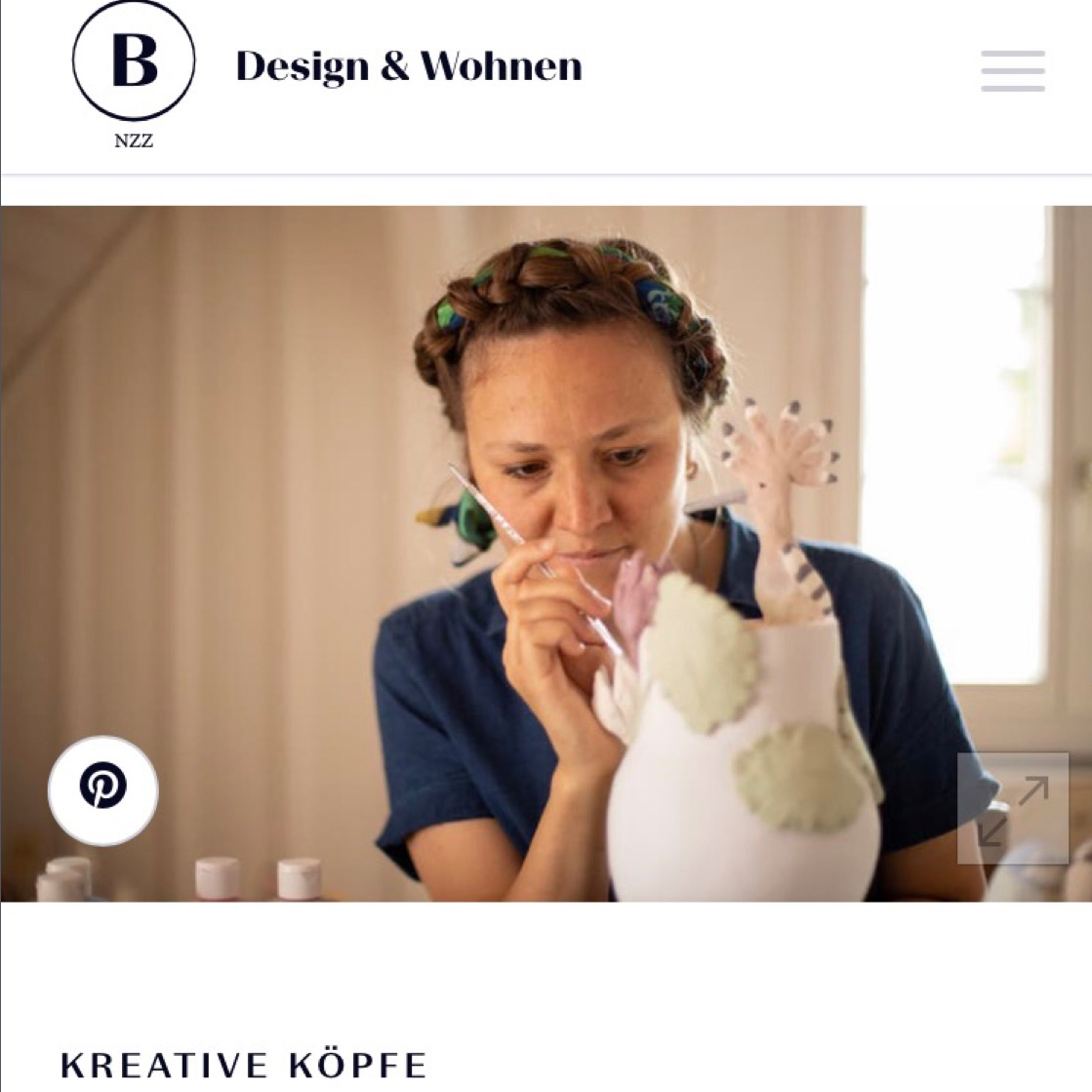
Task: Open the KREATIVE KÖPFE category label
Action: click(x=244, y=1066)
